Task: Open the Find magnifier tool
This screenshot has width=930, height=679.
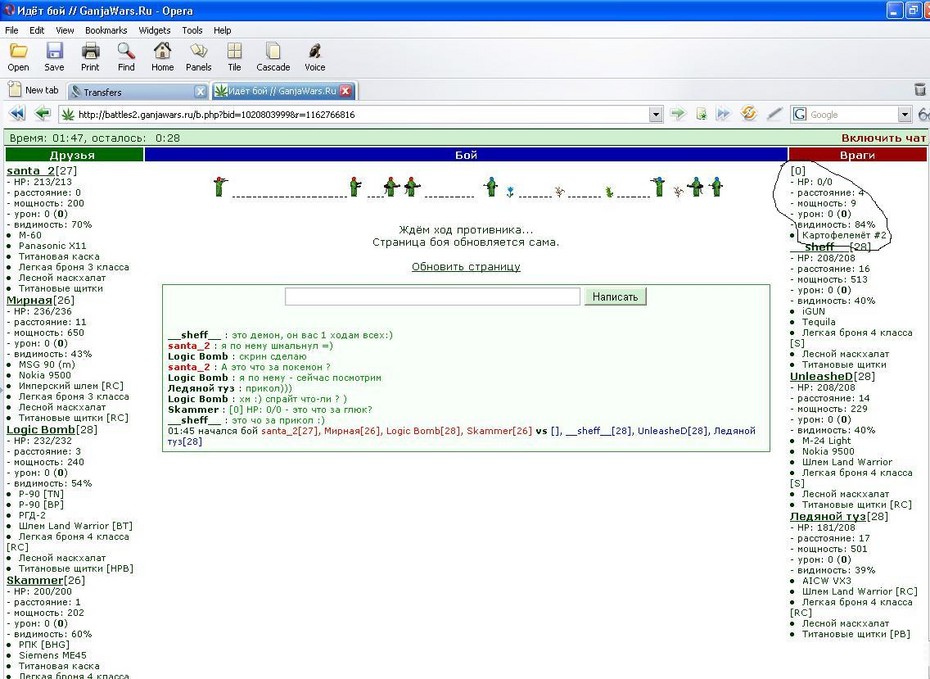Action: pos(126,51)
